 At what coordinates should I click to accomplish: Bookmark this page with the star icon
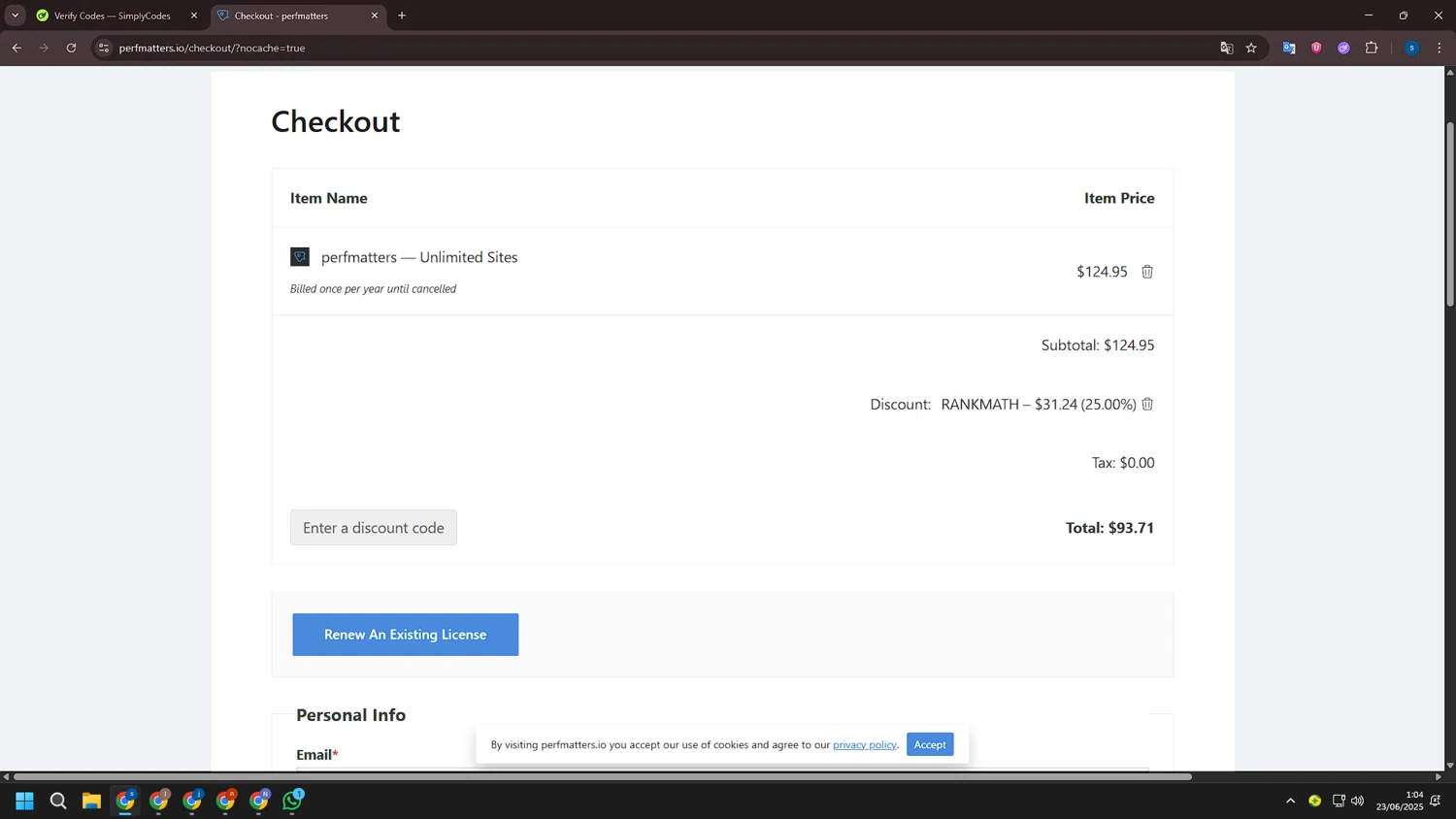[x=1251, y=48]
